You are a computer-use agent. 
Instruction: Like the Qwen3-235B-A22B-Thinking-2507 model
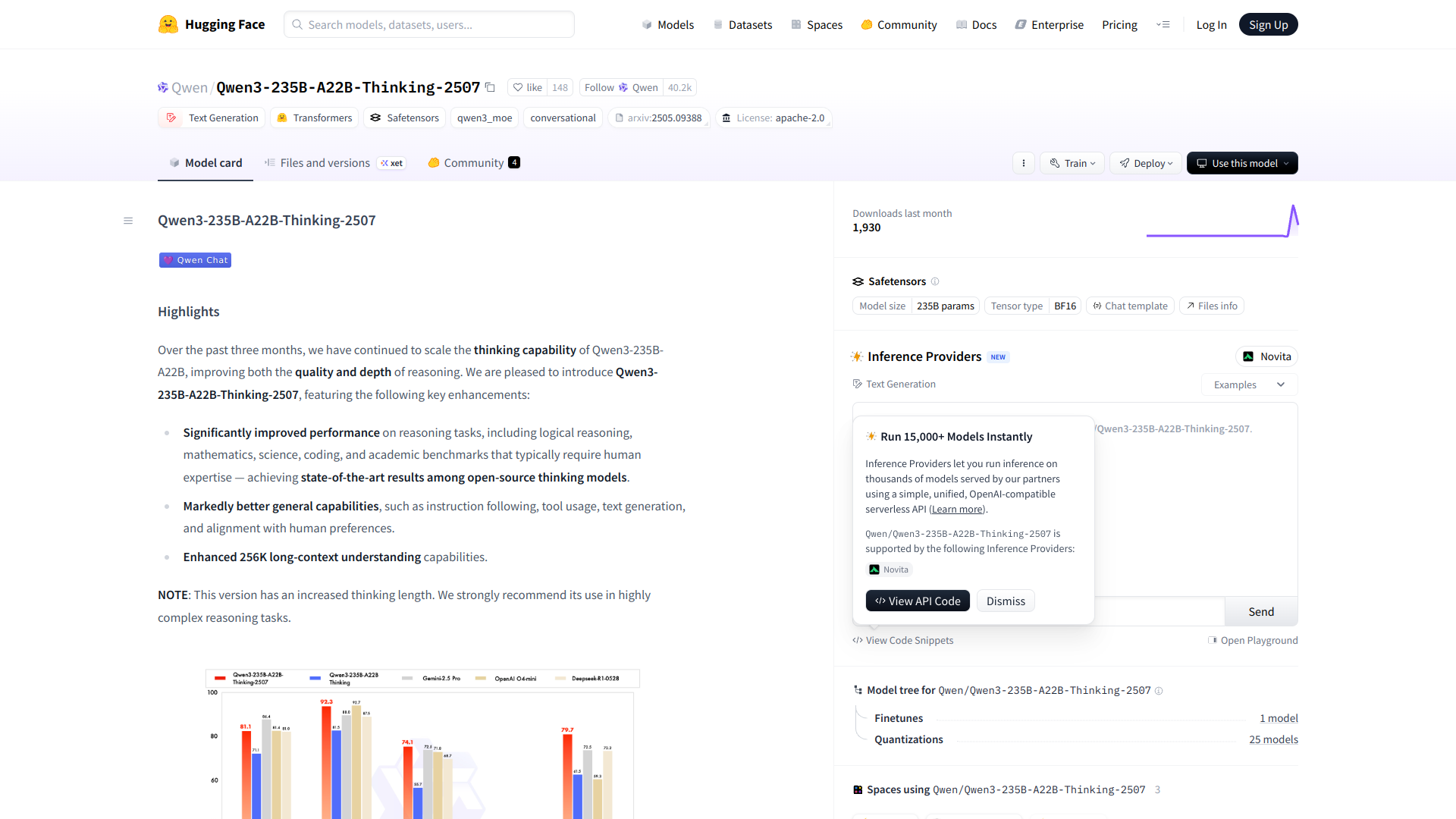click(527, 87)
